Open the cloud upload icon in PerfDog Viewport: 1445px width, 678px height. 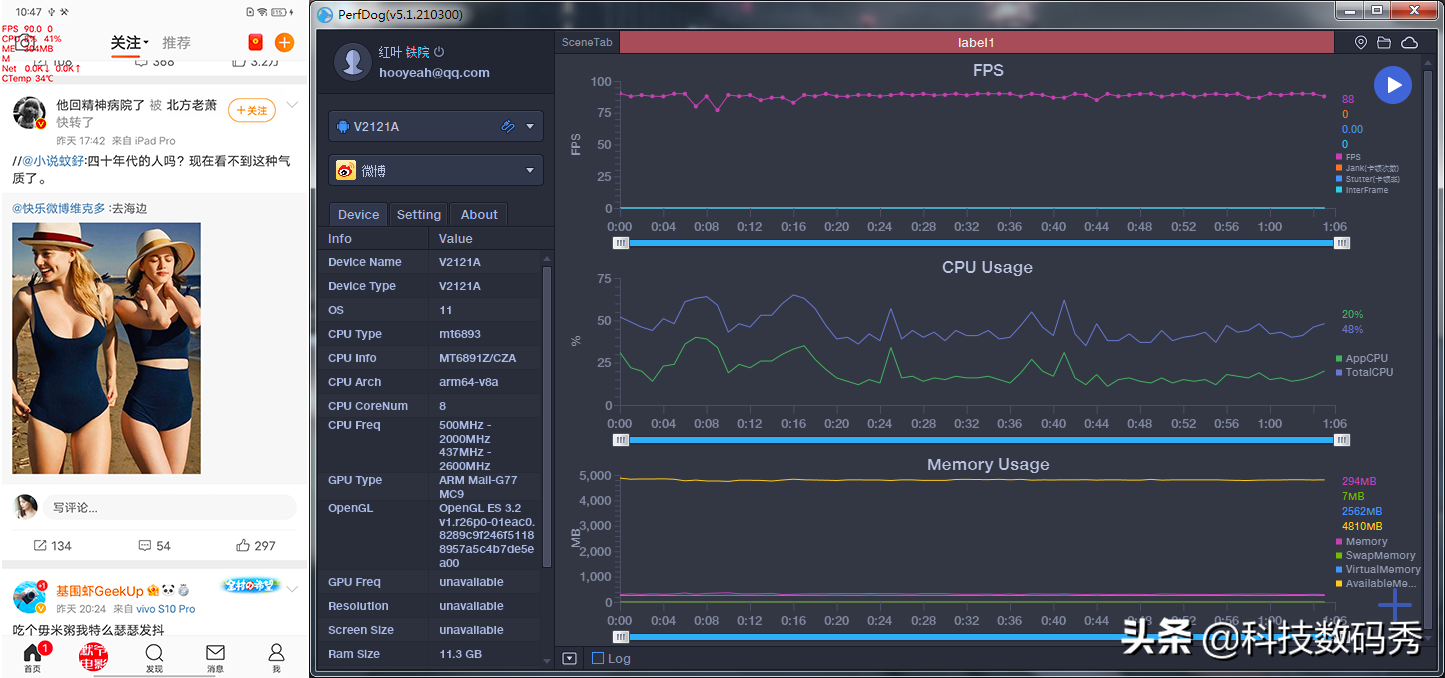[x=1409, y=43]
